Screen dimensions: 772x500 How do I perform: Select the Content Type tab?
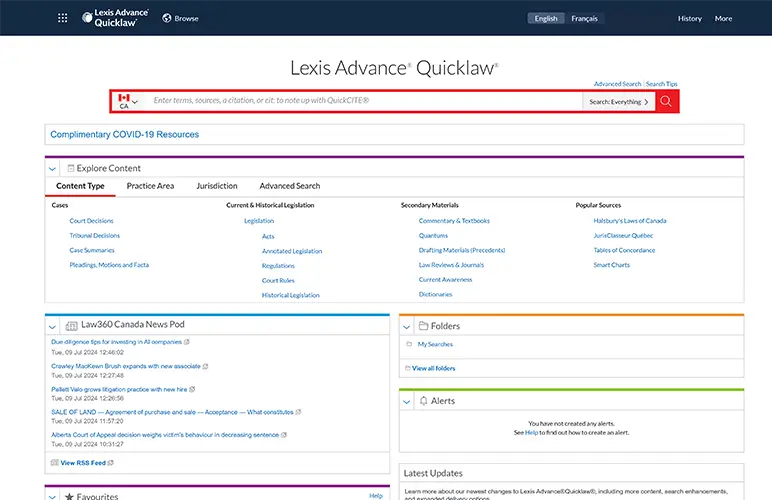(x=80, y=186)
